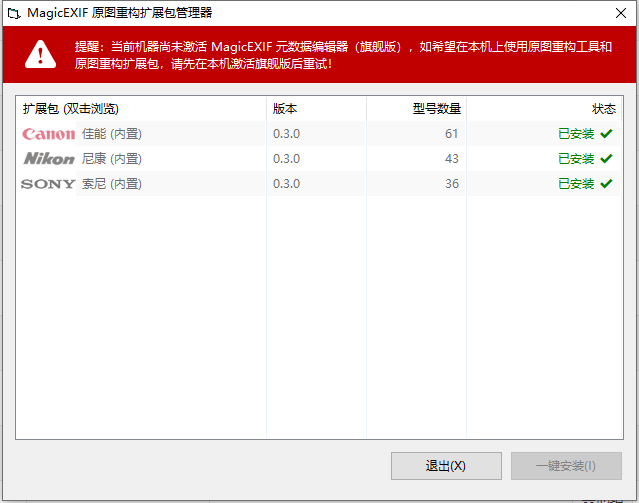Select the 索尼 (内置) row

319,184
